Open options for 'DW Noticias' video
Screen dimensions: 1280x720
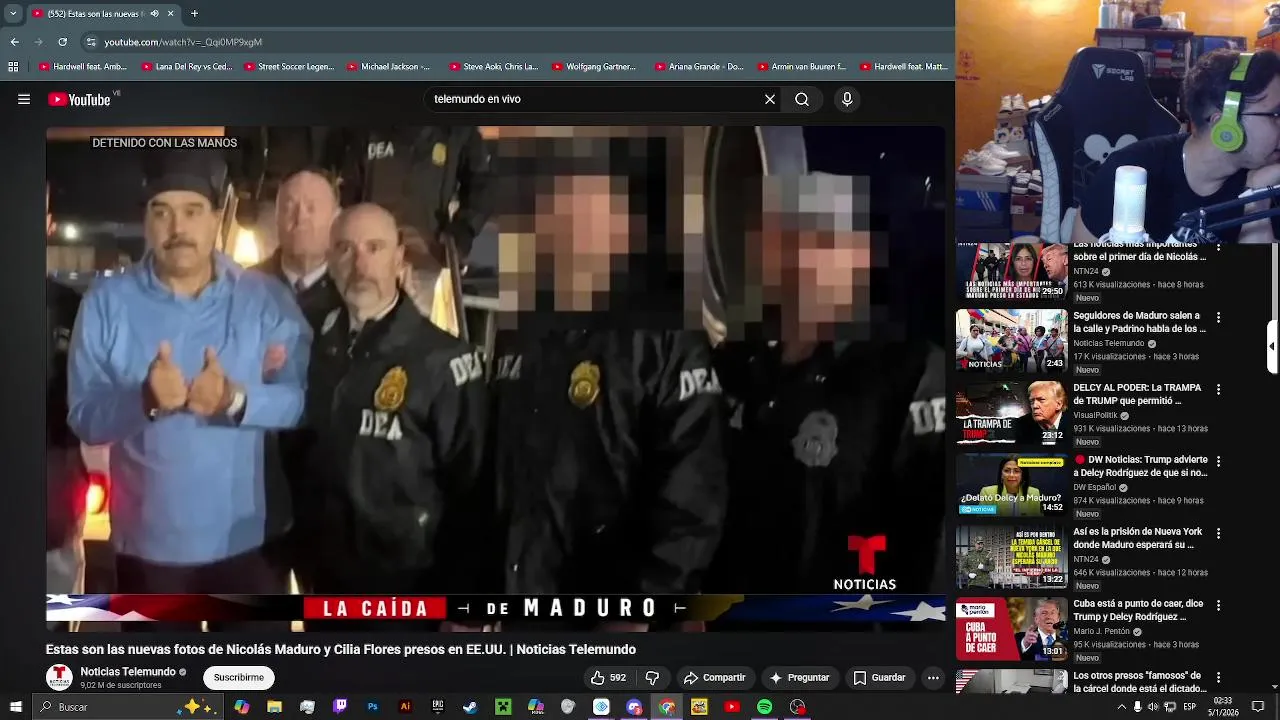coord(1218,462)
